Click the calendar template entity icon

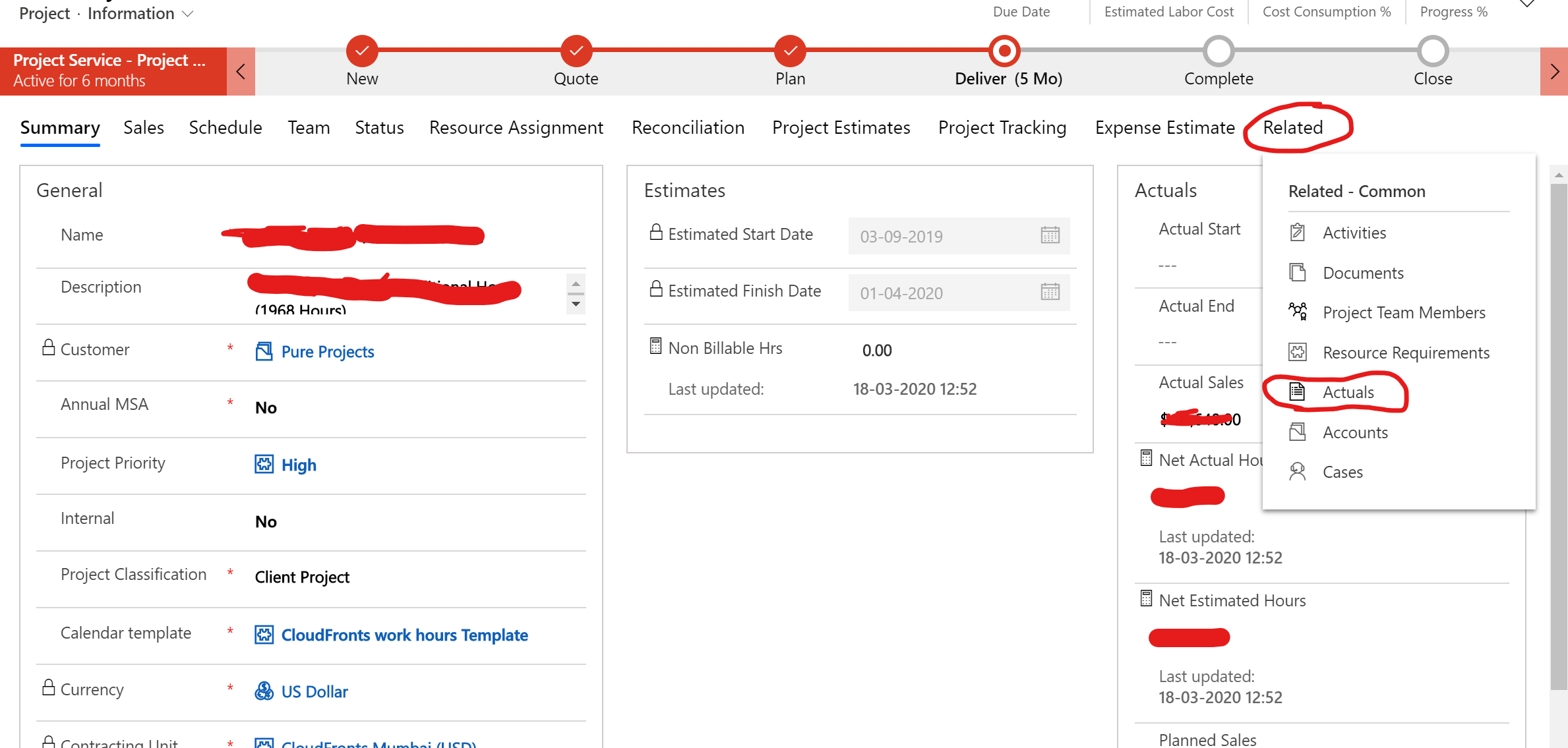click(x=264, y=635)
